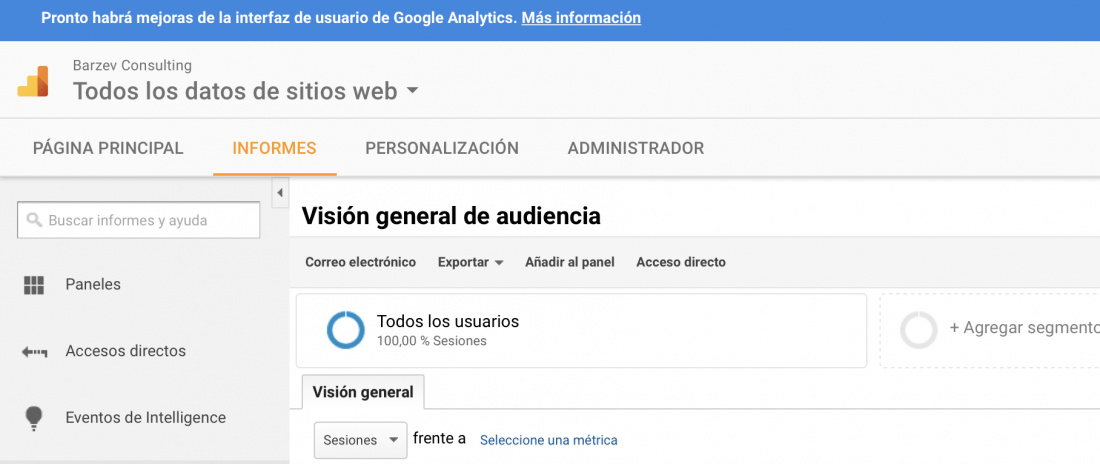Open the Paneles grid icon
The image size is (1100, 464).
(34, 285)
